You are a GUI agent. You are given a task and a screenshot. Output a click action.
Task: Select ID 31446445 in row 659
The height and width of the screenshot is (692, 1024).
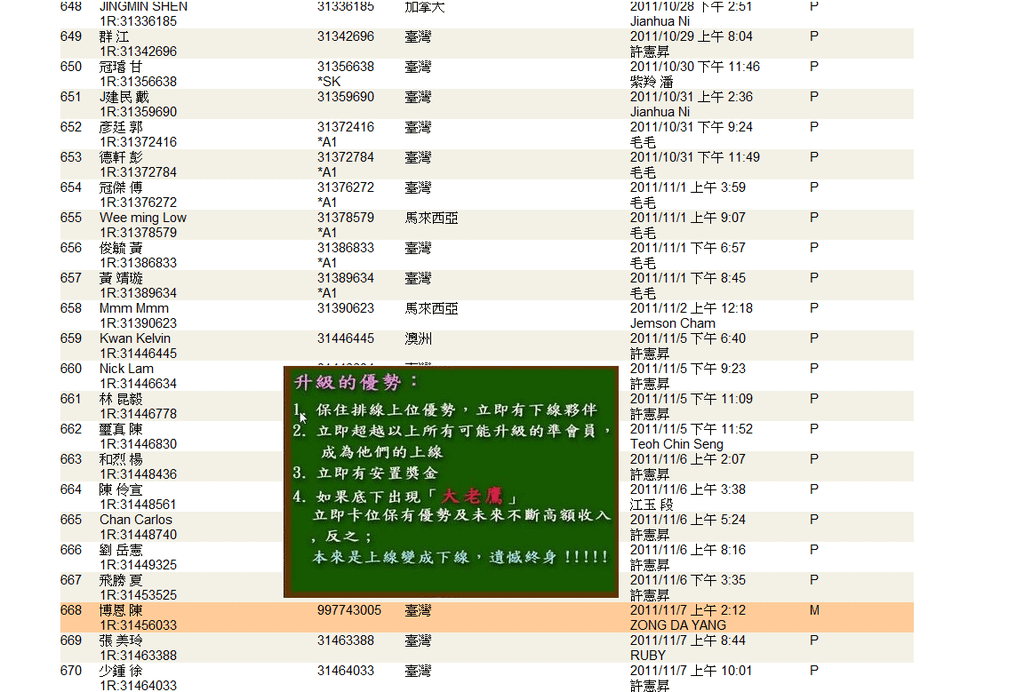pyautogui.click(x=345, y=338)
